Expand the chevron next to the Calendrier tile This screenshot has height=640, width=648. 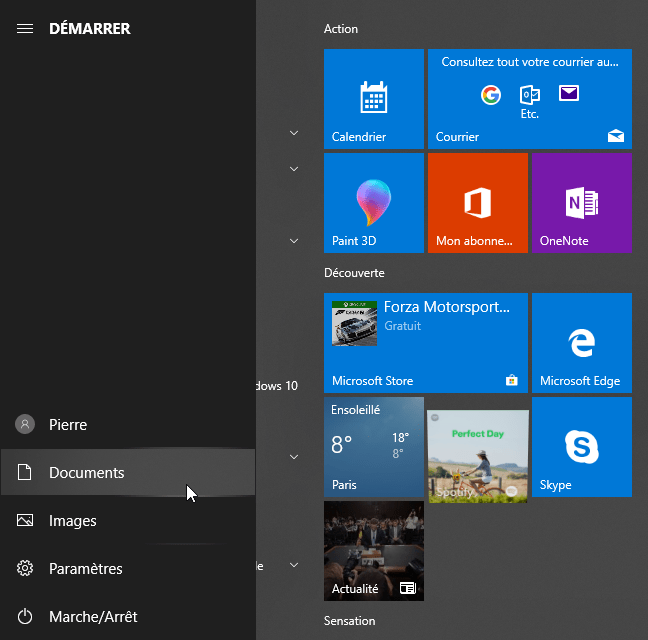[x=294, y=133]
